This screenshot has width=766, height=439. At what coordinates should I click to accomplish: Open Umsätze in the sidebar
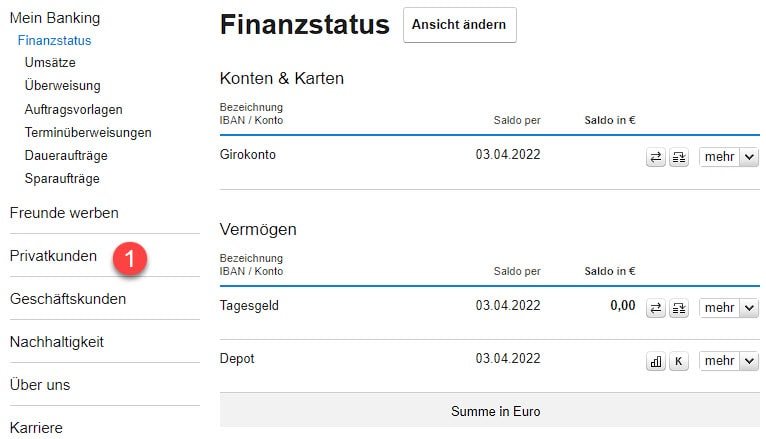(x=50, y=63)
